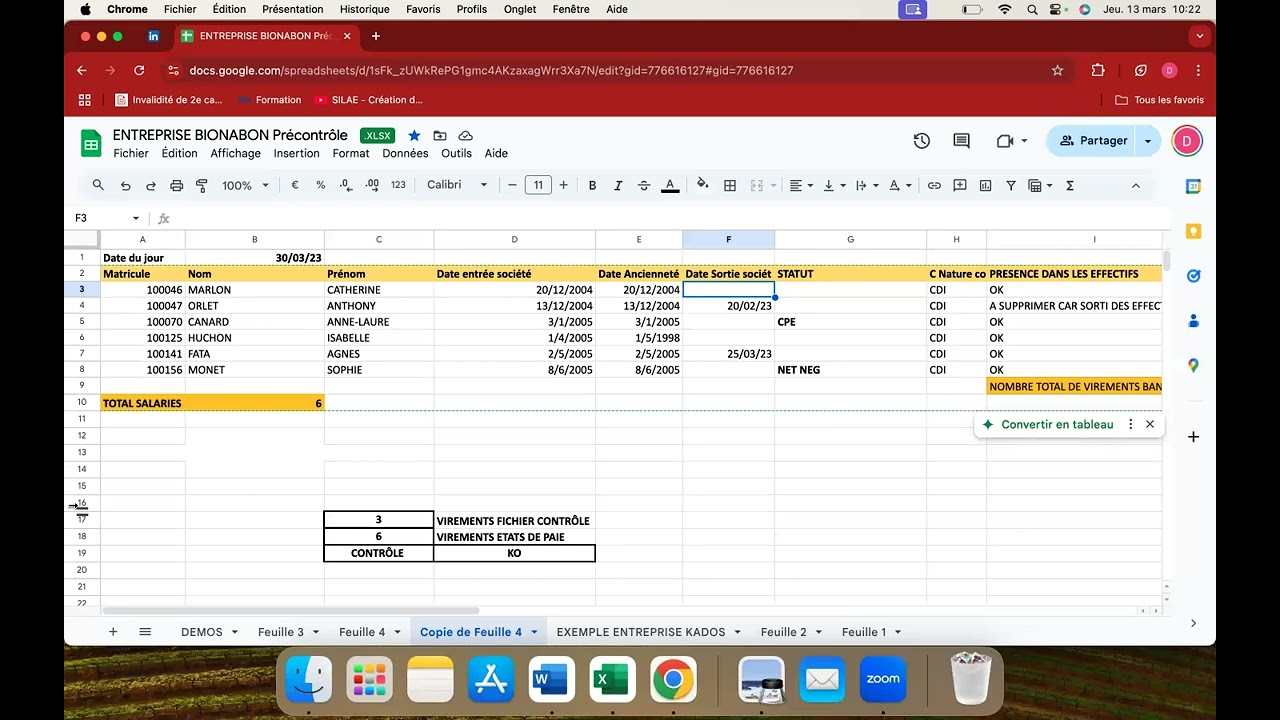The image size is (1280, 720).
Task: Open the table suggestion options menu
Action: pyautogui.click(x=1131, y=424)
